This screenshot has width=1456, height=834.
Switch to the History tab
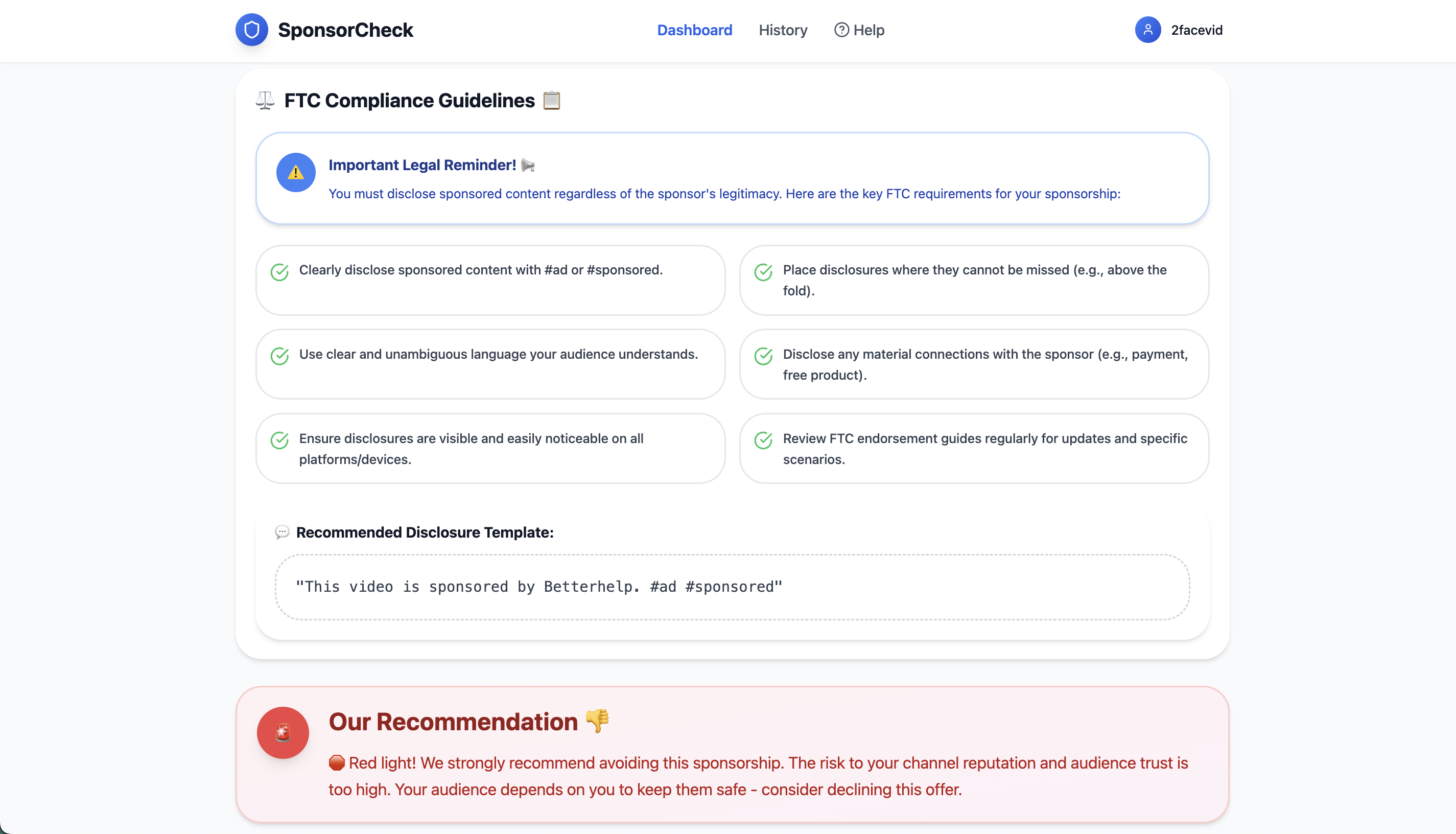783,30
